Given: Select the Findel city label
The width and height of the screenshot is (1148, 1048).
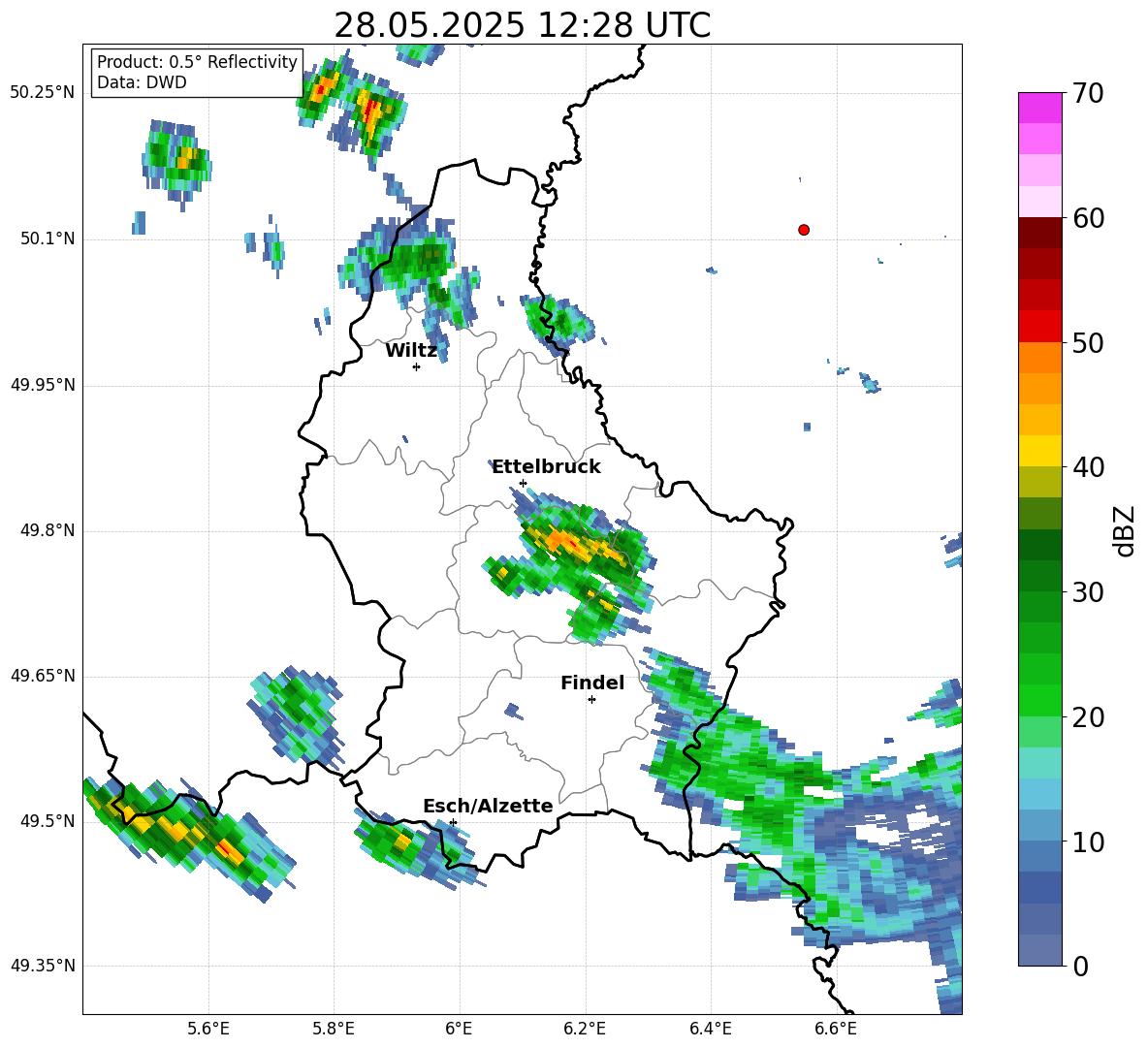Looking at the screenshot, I should point(592,683).
